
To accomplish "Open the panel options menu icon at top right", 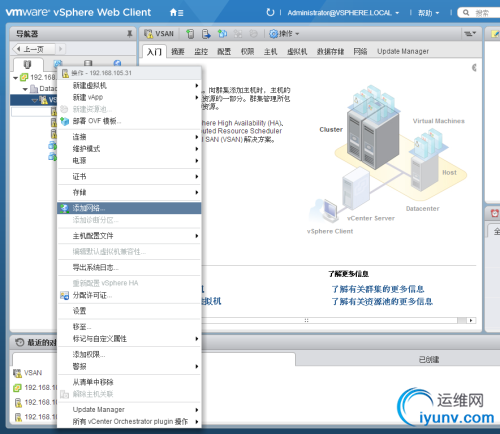I will [x=470, y=33].
